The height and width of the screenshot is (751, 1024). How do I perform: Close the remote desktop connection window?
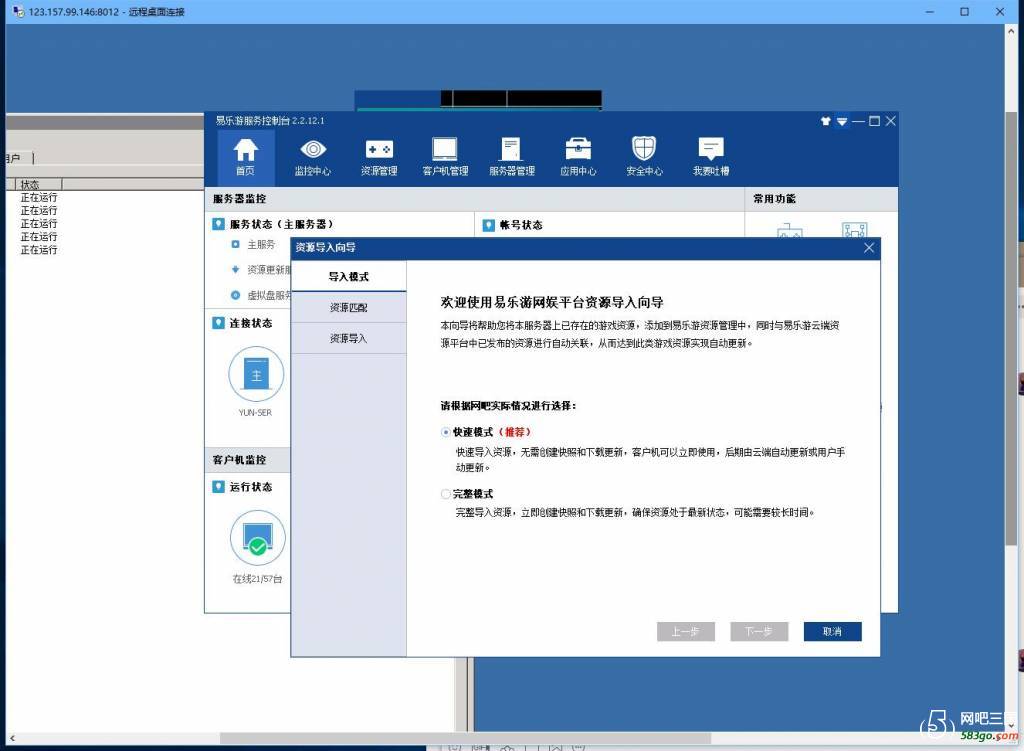tap(1000, 12)
